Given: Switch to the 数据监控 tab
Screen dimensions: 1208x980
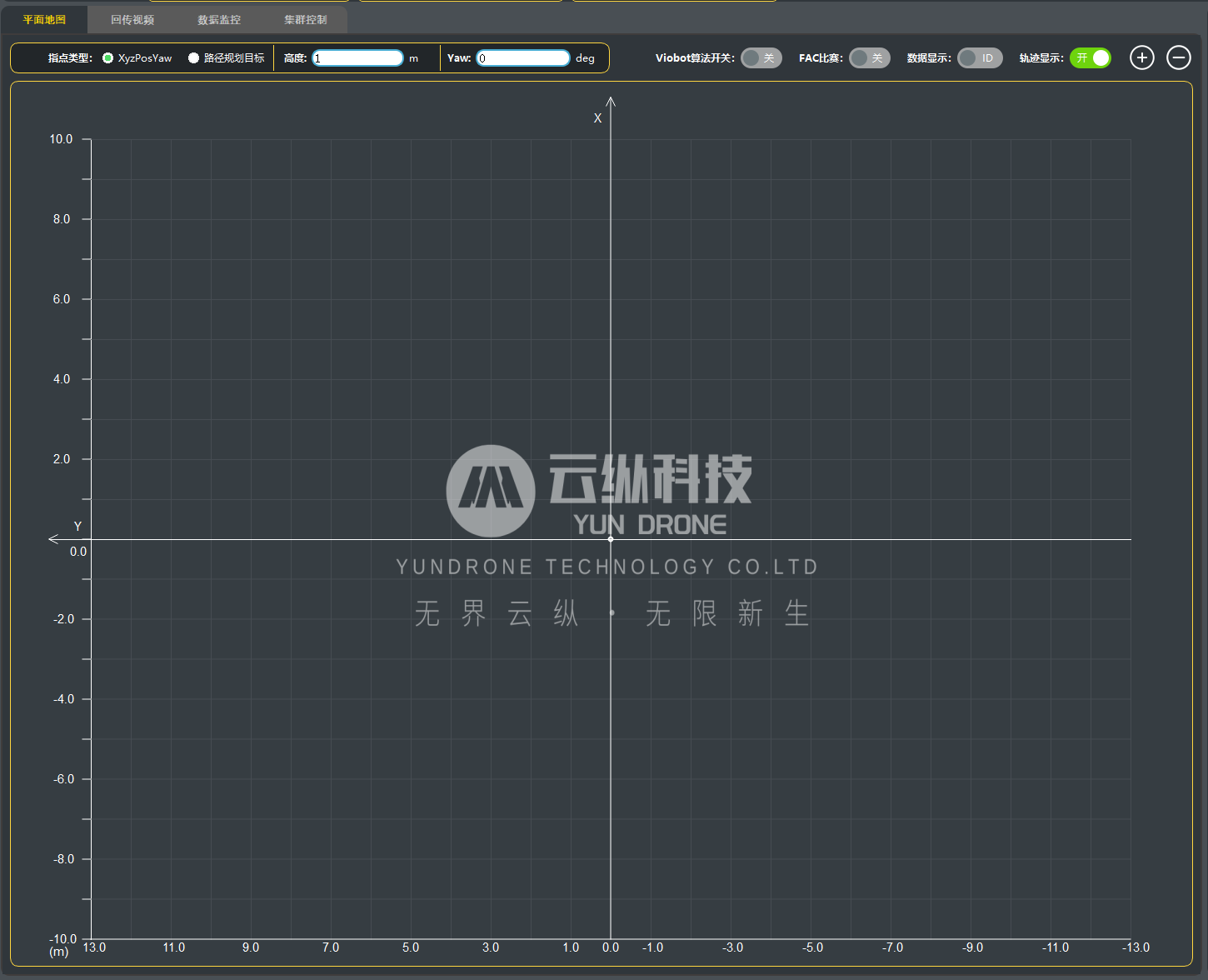Looking at the screenshot, I should [x=218, y=19].
